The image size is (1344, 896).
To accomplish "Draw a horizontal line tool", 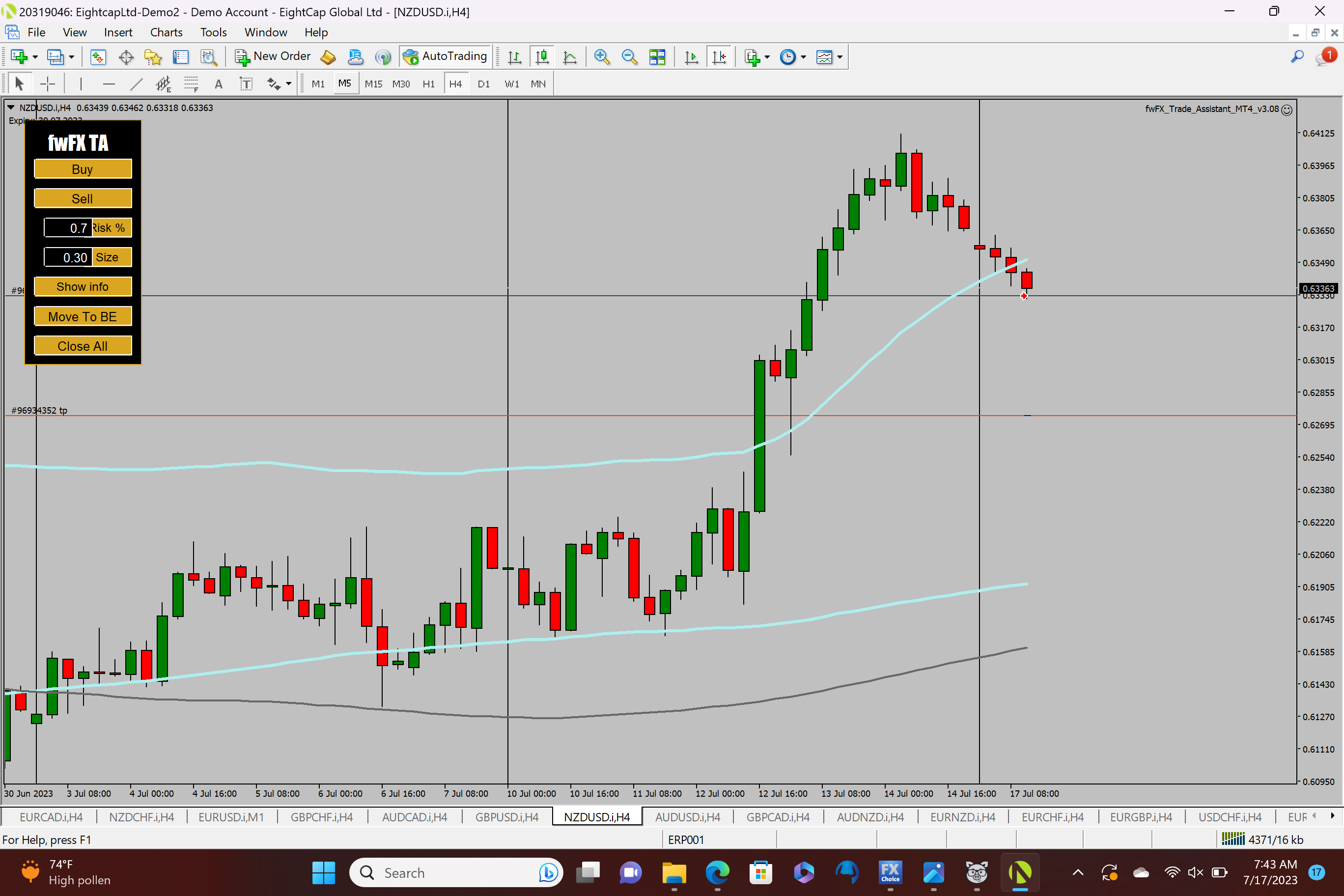I will pyautogui.click(x=109, y=84).
